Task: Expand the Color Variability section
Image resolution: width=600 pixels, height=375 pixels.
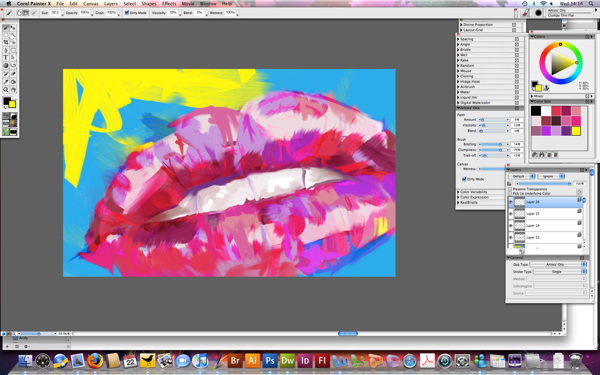Action: coord(458,192)
